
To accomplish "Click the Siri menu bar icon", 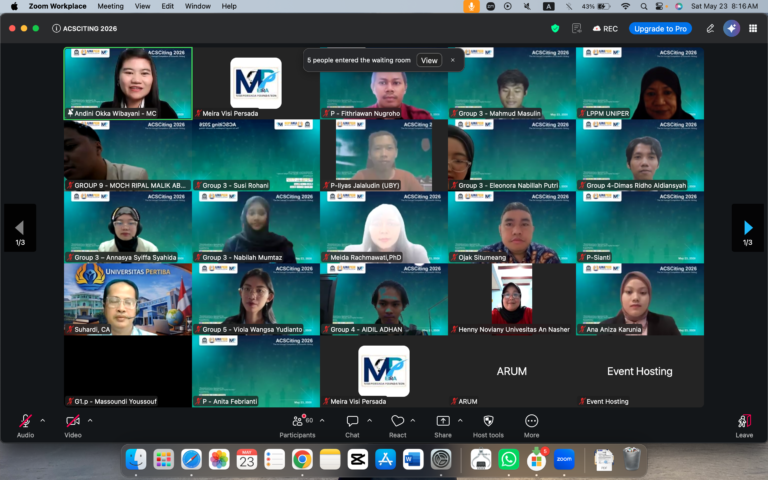I will [678, 6].
